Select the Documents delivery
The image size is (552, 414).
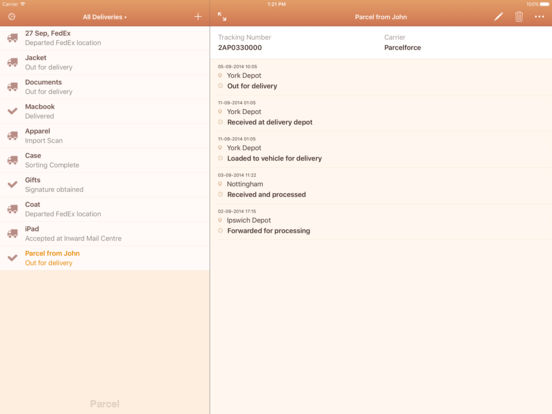tap(105, 87)
